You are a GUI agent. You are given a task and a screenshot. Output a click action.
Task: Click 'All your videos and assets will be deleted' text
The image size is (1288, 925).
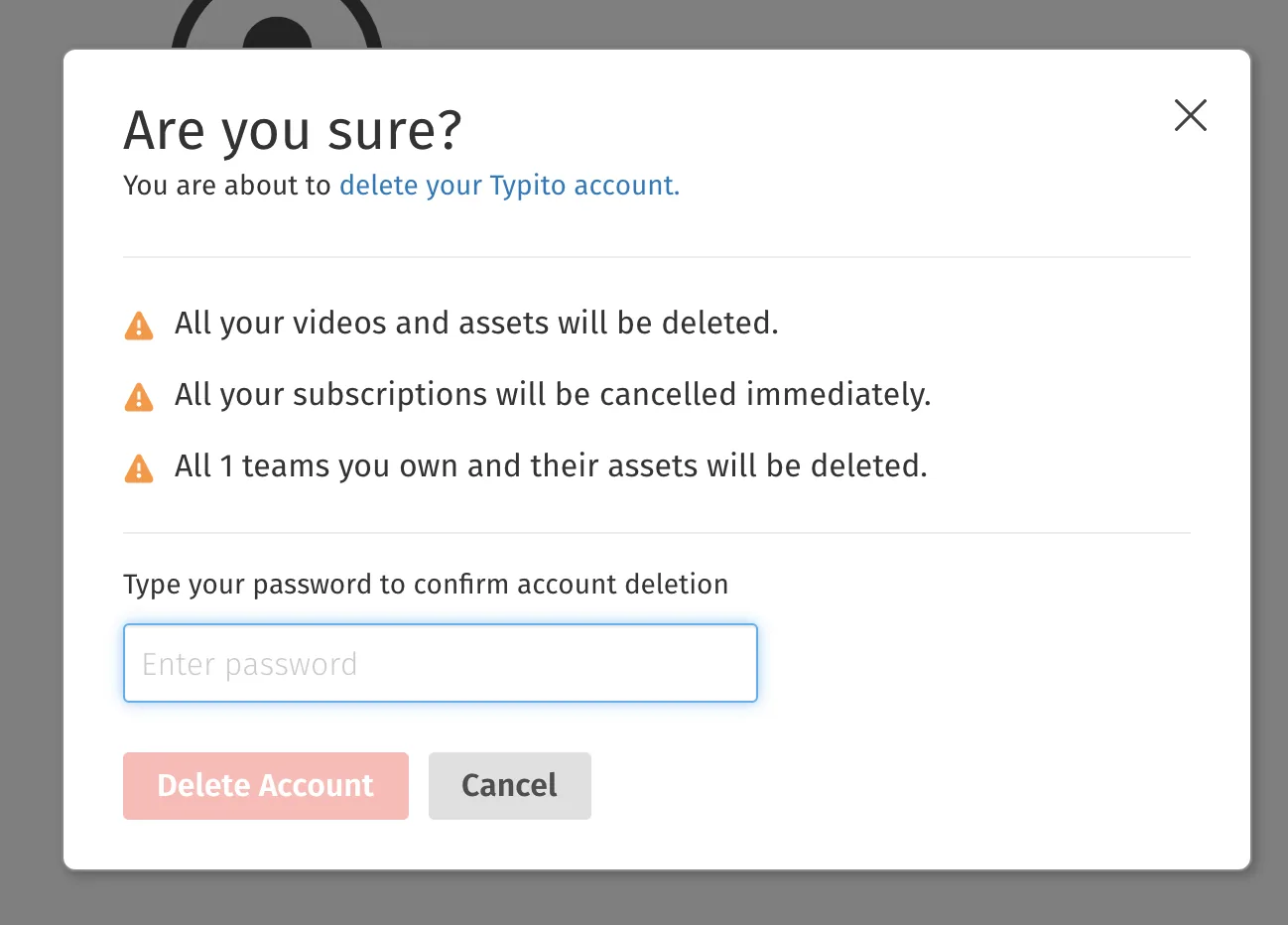coord(476,324)
